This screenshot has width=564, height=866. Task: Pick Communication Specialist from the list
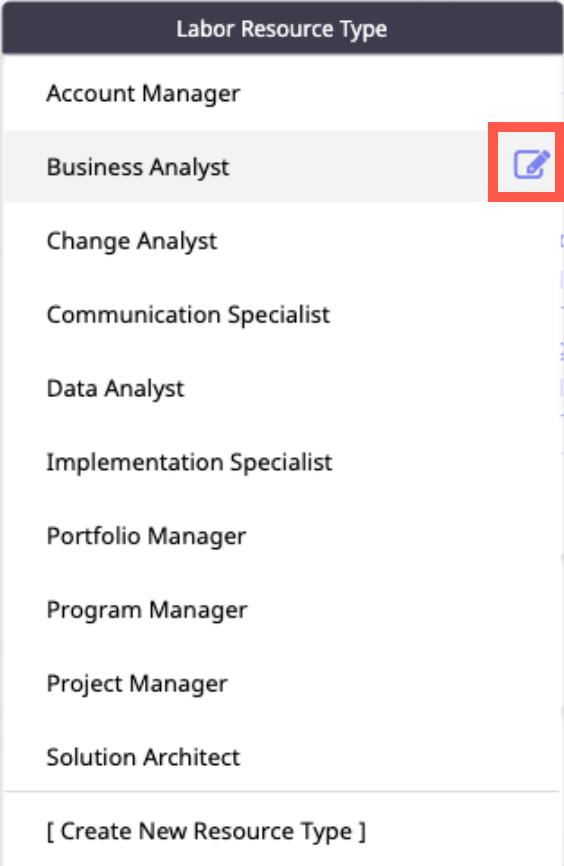(282, 315)
